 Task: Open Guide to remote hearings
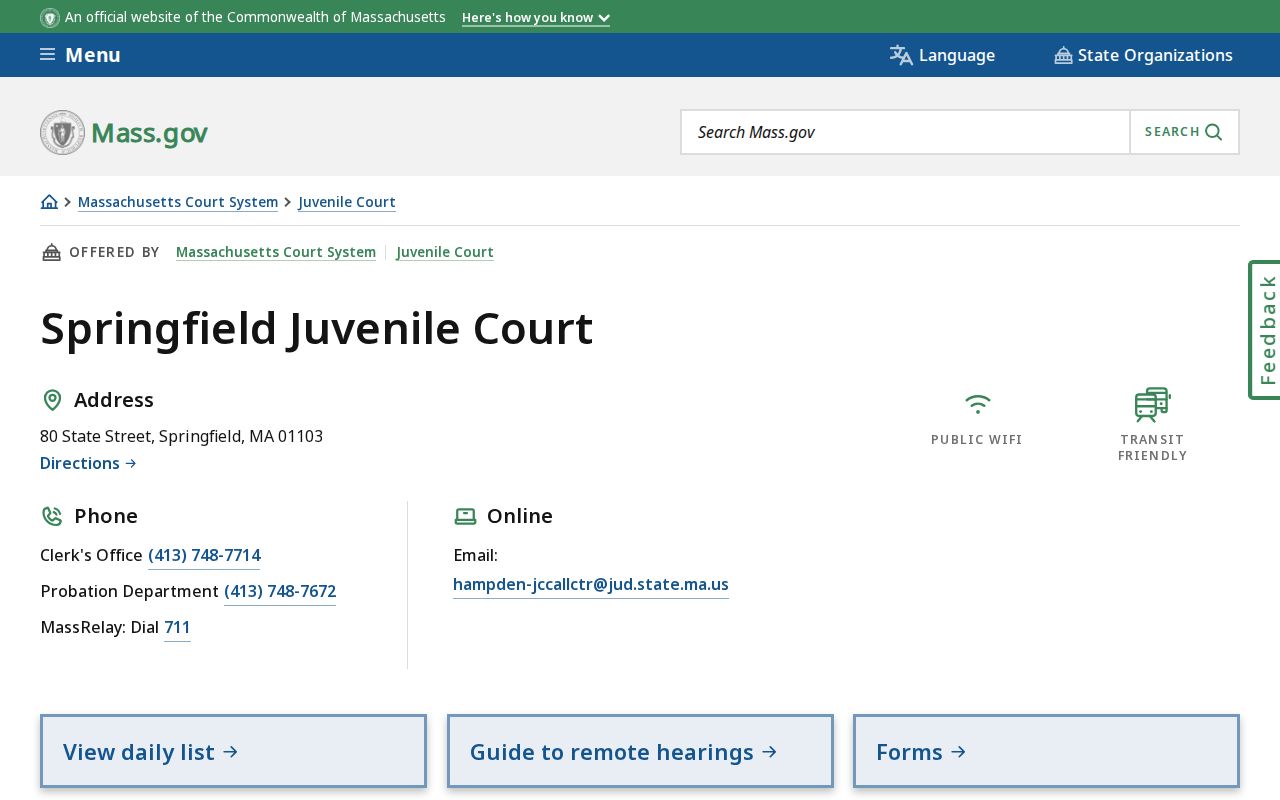[x=640, y=751]
